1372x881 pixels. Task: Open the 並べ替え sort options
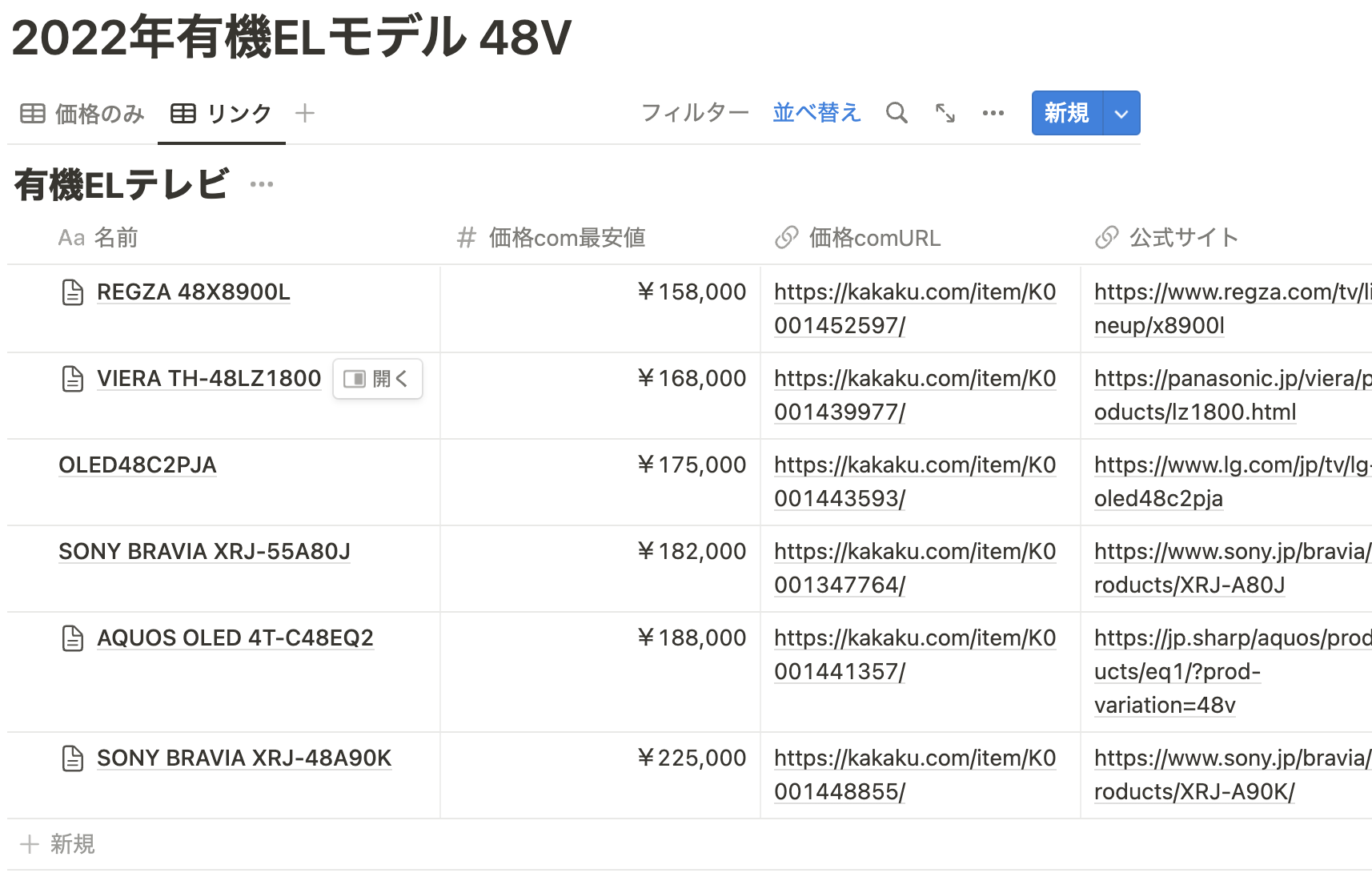[x=816, y=113]
